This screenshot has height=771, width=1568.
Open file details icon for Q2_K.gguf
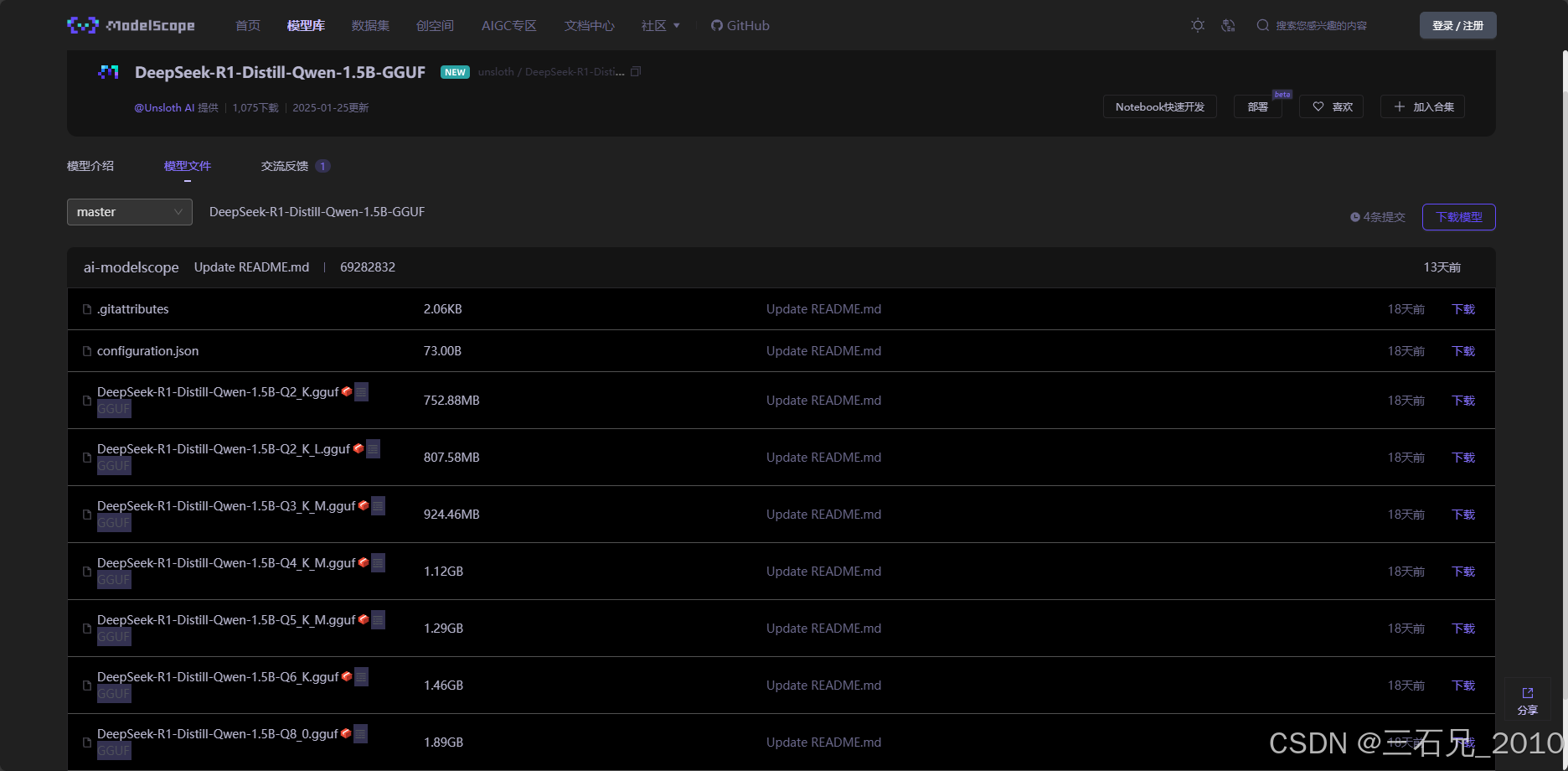coord(362,391)
